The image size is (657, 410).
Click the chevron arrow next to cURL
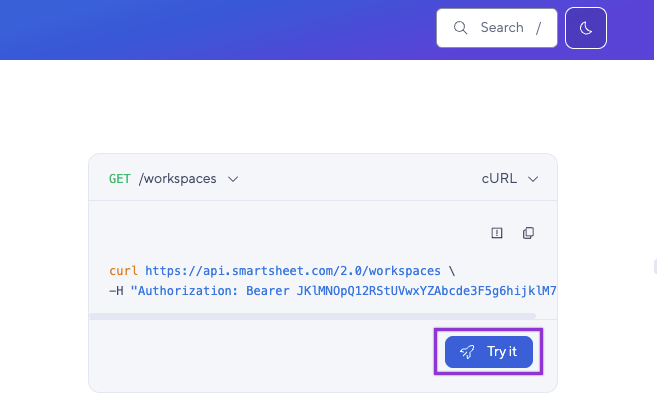point(533,179)
